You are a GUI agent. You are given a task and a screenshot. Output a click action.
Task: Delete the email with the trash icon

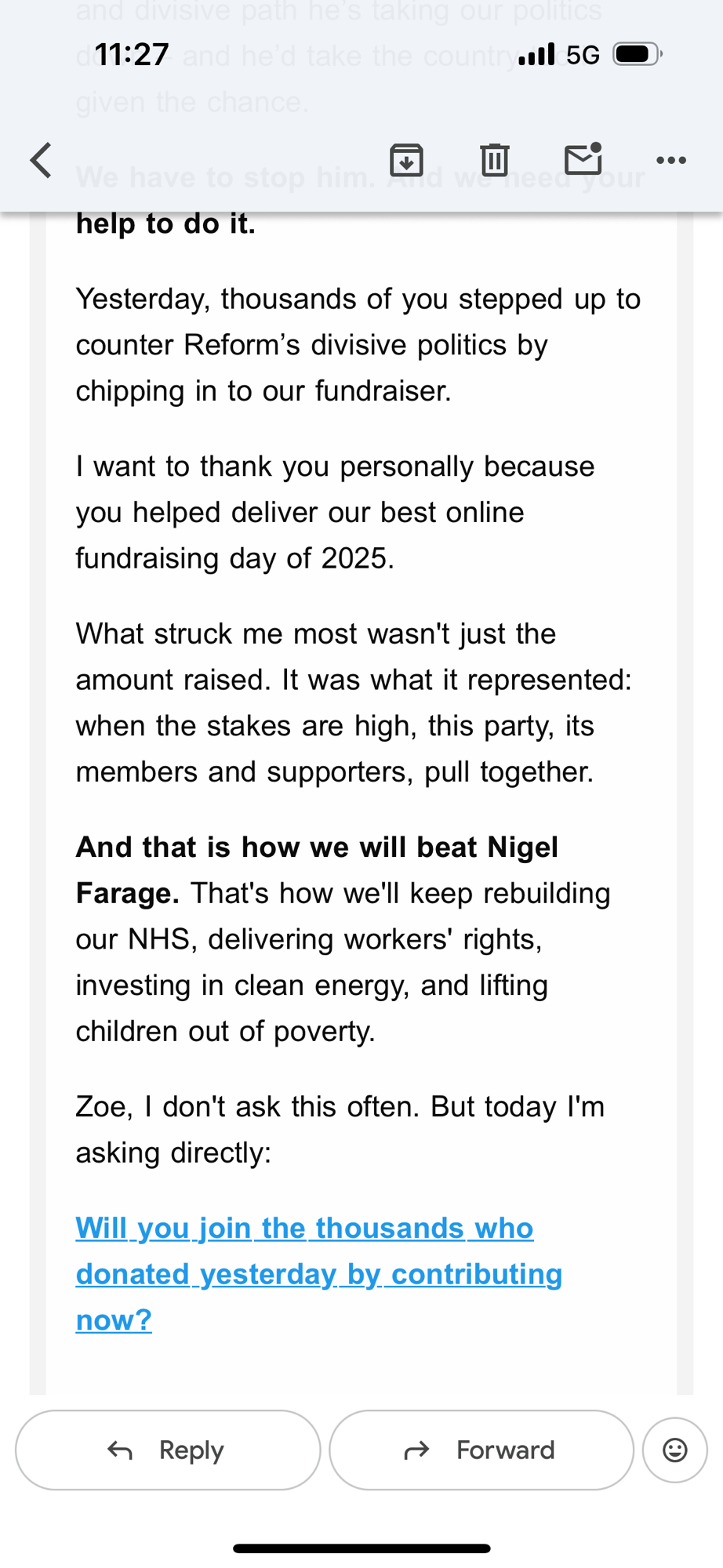click(x=494, y=160)
